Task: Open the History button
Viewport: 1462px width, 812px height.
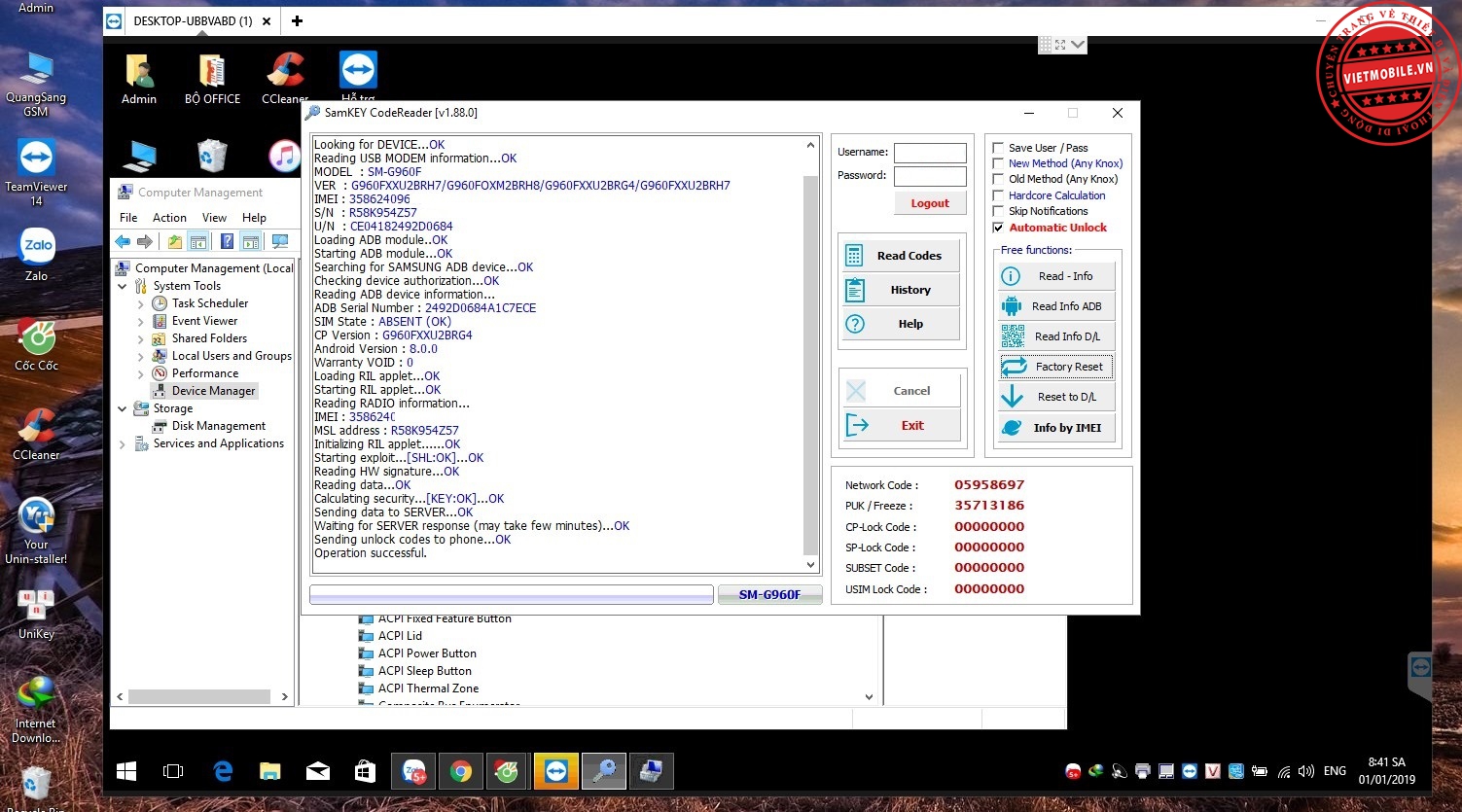Action: click(x=900, y=290)
